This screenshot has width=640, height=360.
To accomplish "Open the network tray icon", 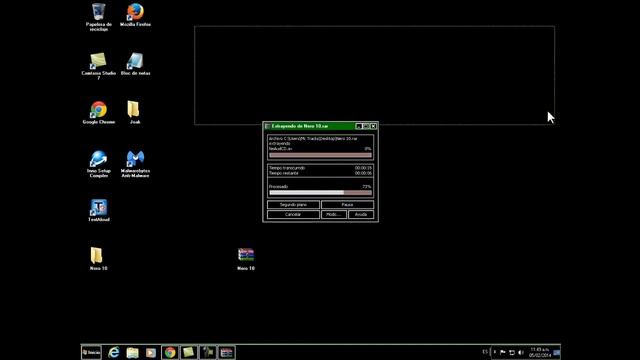I will point(512,352).
